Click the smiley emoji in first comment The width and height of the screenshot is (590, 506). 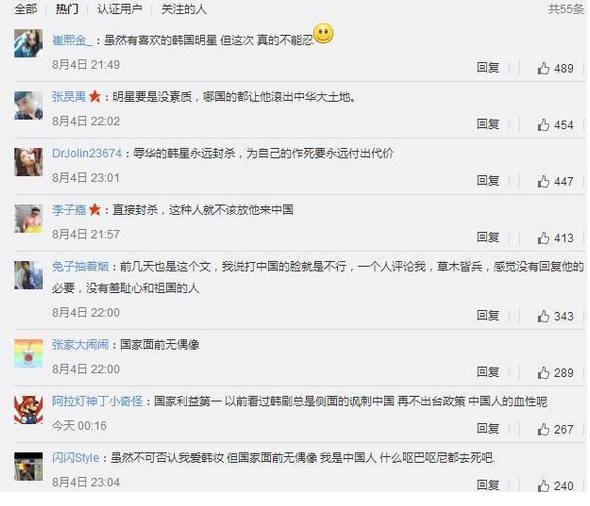[324, 33]
